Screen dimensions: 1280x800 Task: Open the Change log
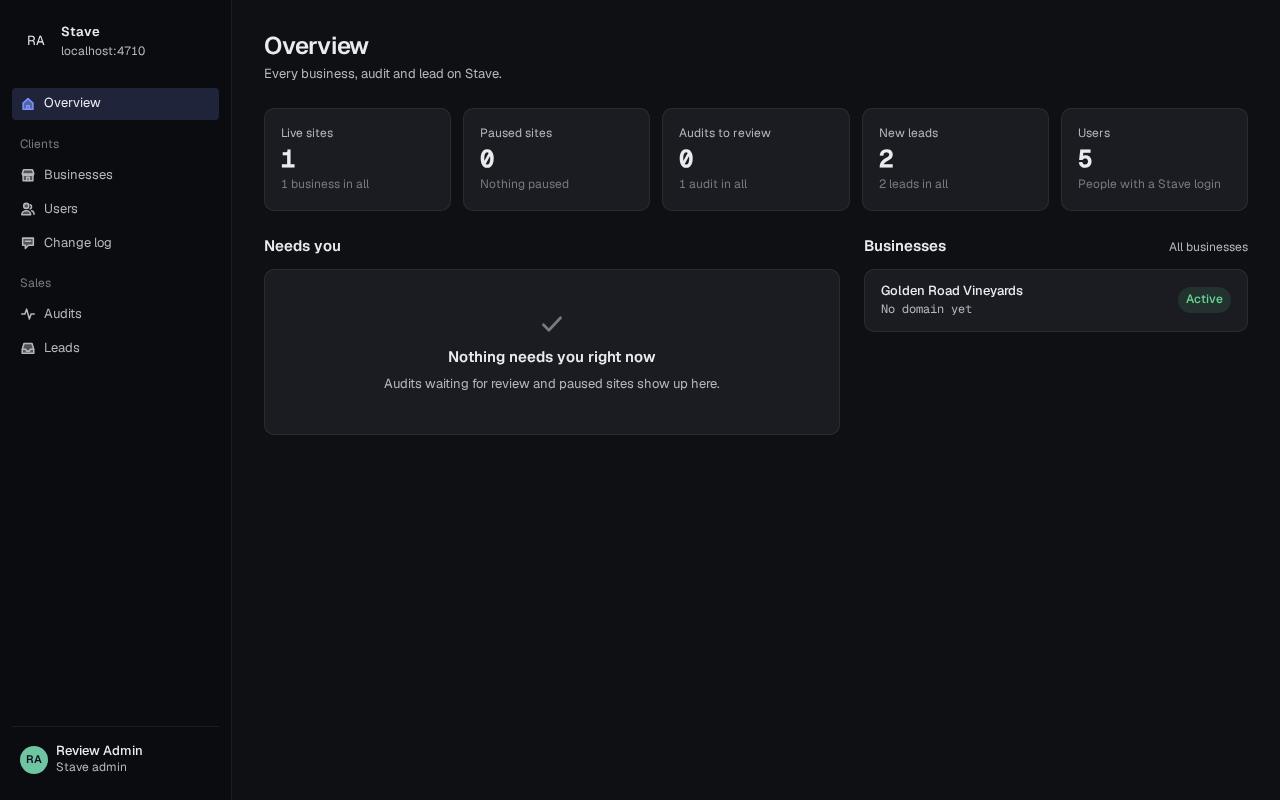click(x=115, y=244)
